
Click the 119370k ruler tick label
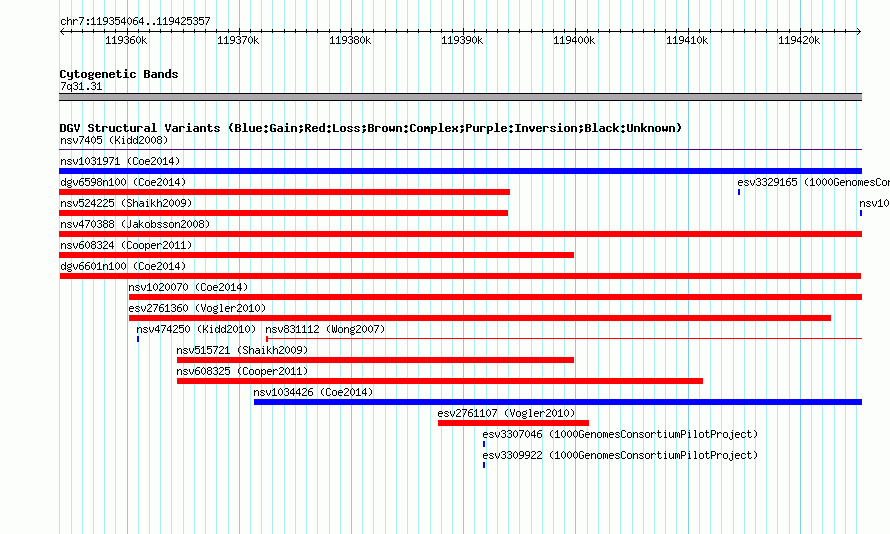point(238,40)
